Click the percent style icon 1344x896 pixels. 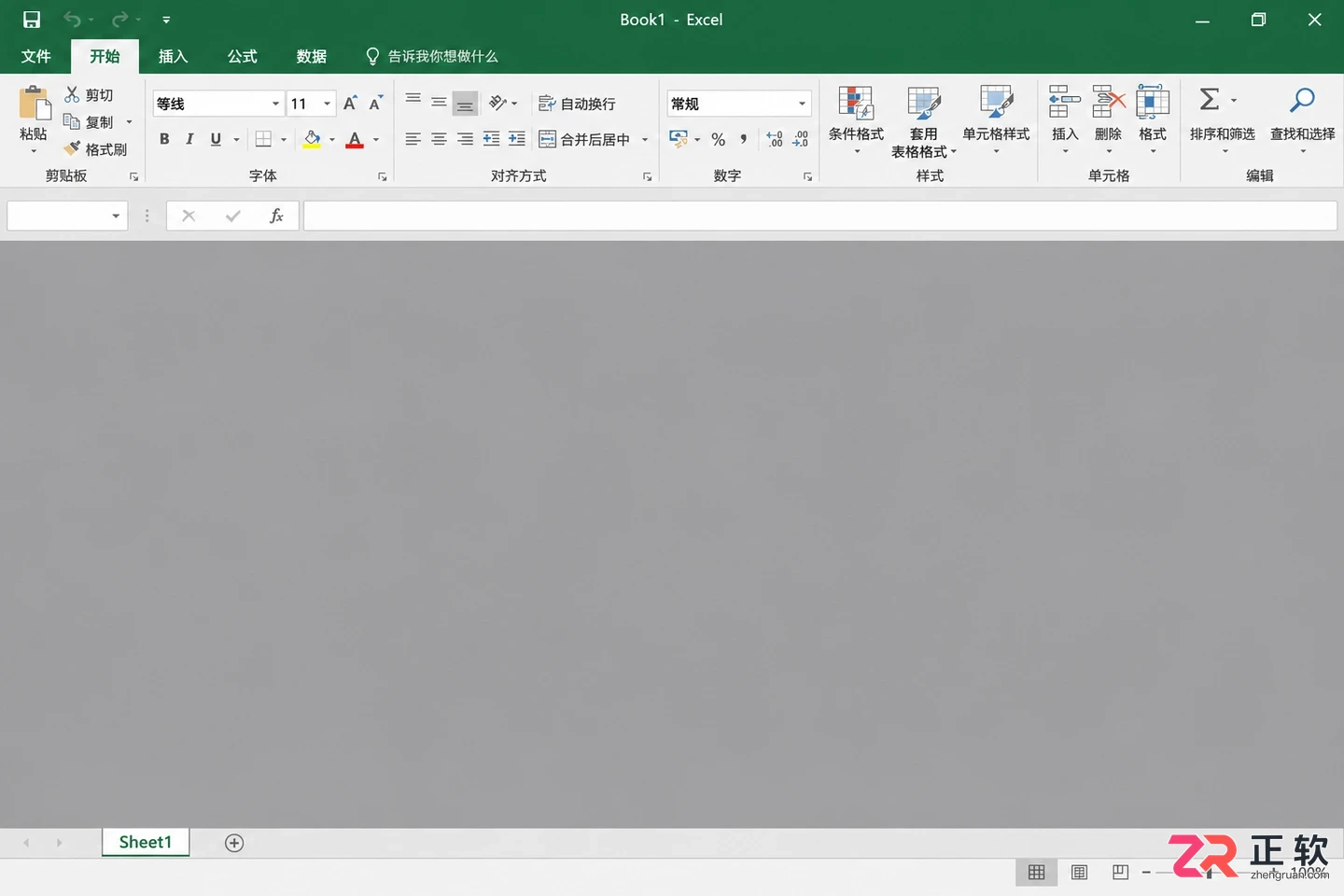(718, 139)
